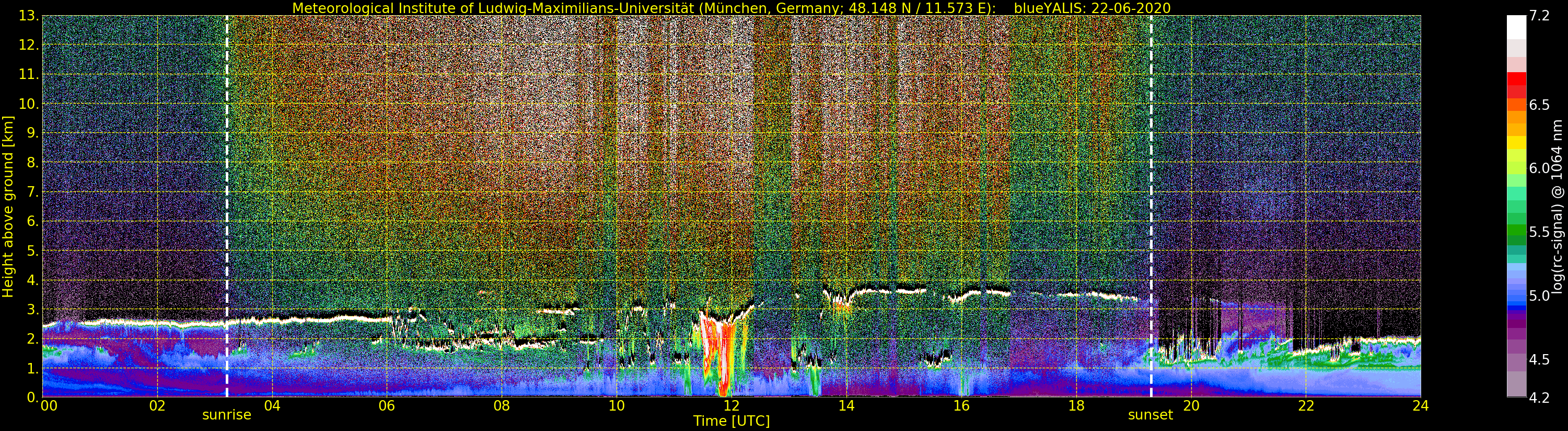
Task: Click the time axis tick '20'
Action: click(1191, 405)
